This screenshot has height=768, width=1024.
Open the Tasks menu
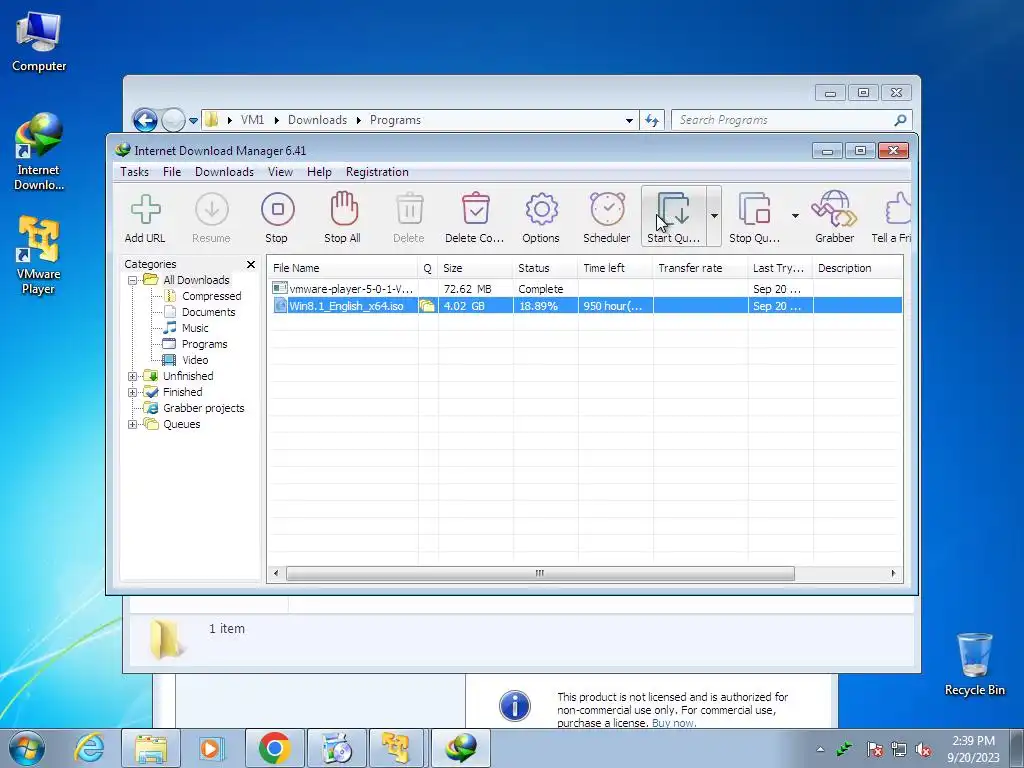pos(135,172)
